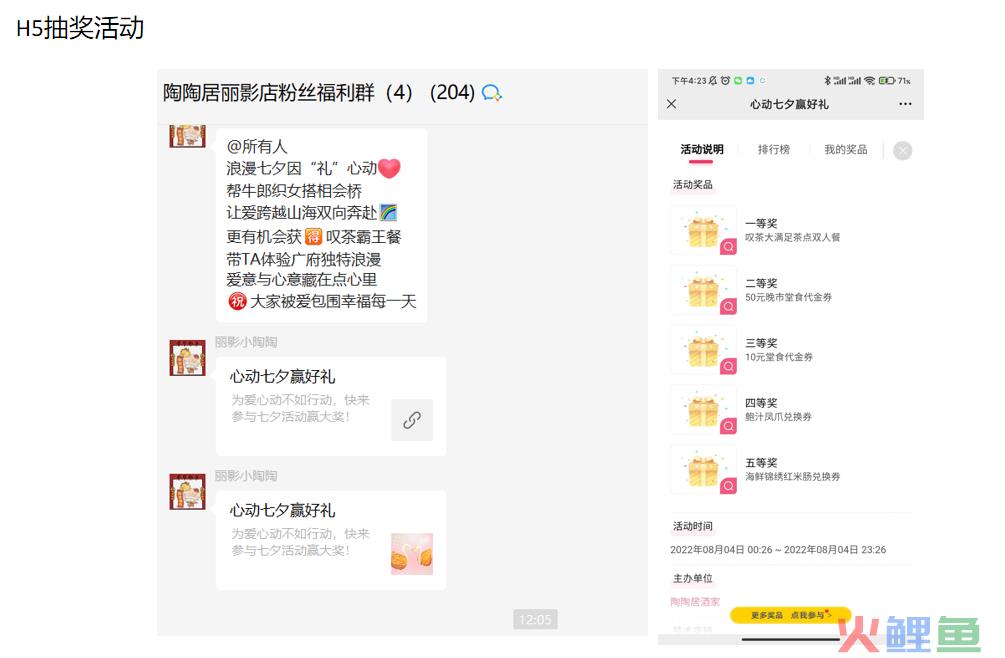Click 丽影小陶陶 sender name above second card
Screen dimensions: 1005x658
coord(246,476)
